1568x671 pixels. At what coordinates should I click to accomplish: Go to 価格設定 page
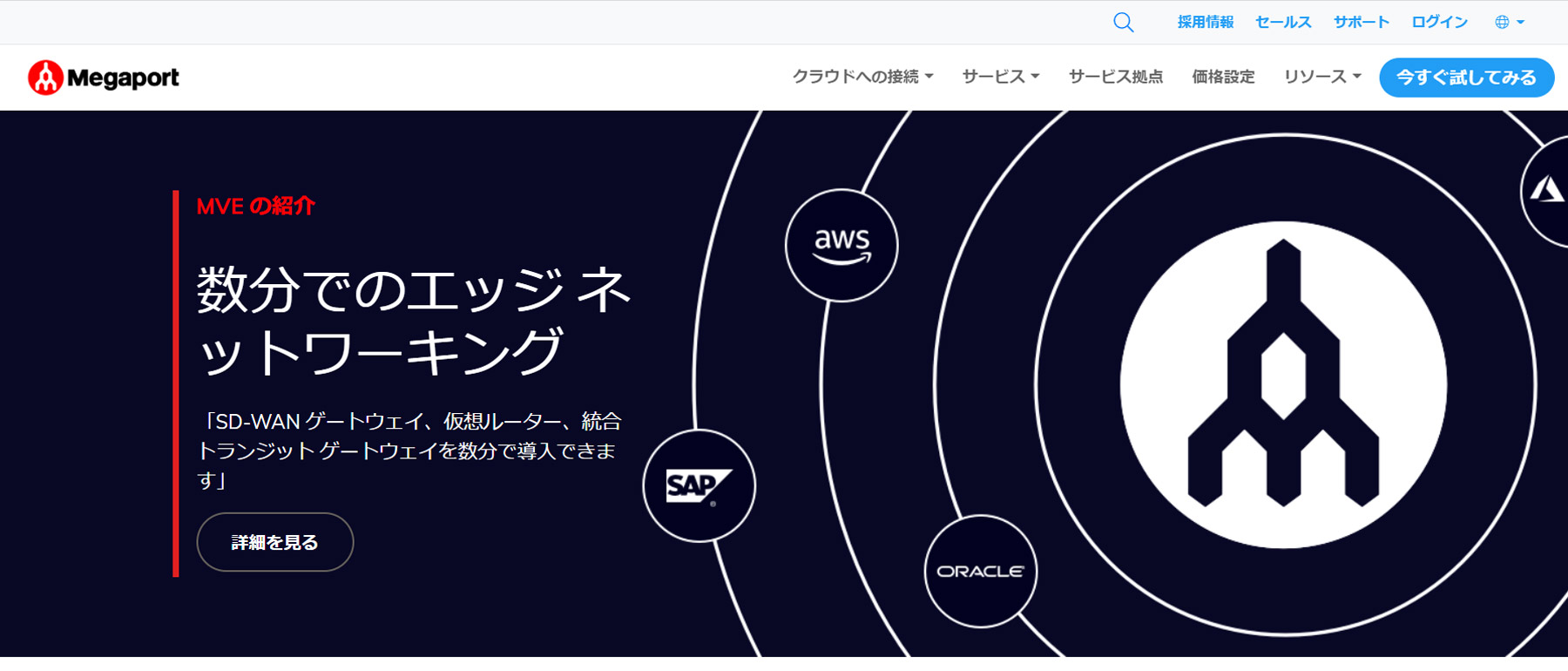(x=1223, y=77)
